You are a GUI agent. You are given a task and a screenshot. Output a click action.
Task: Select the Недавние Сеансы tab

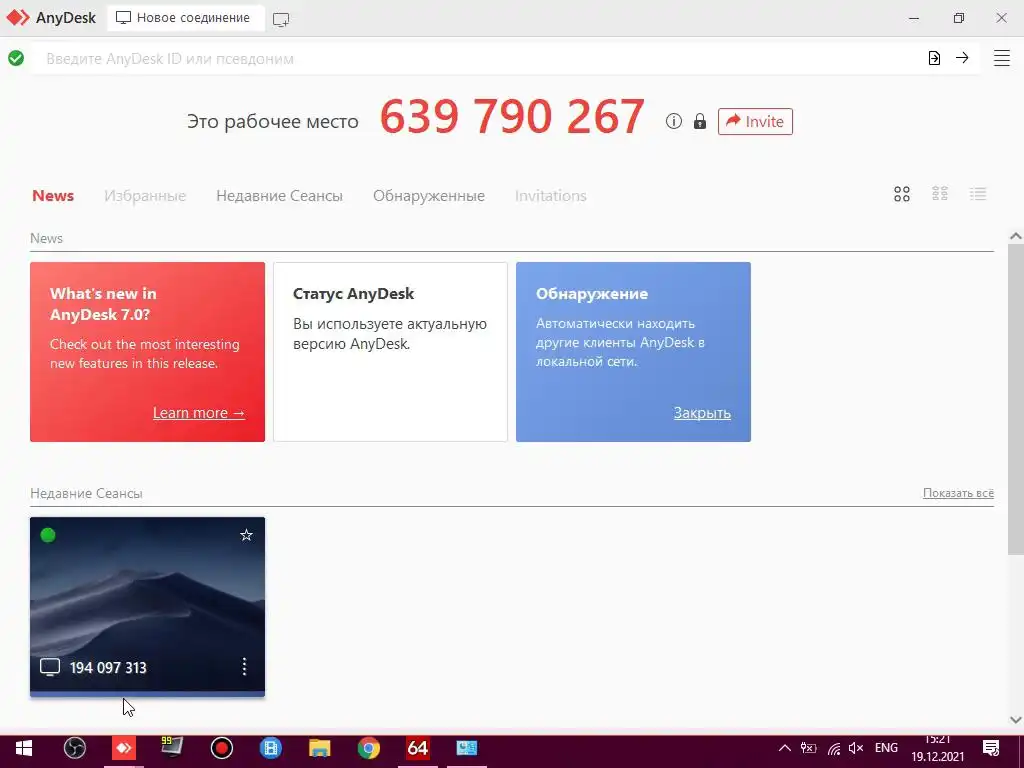point(280,196)
